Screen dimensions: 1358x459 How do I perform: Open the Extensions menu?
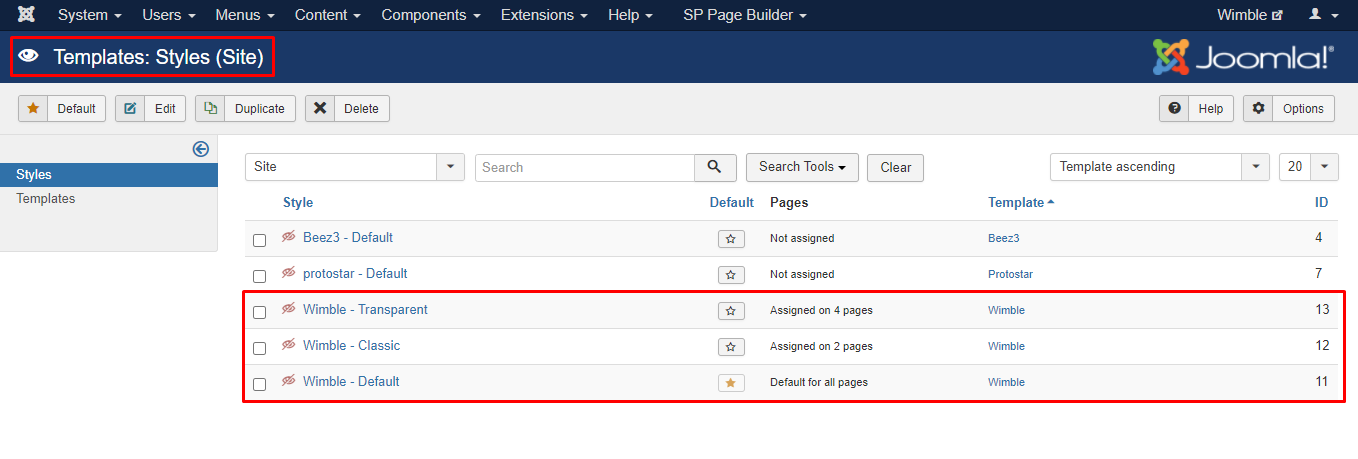click(x=544, y=15)
